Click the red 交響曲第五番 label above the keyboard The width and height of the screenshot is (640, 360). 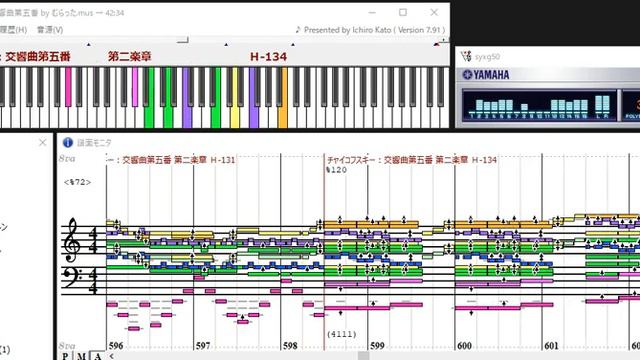(x=38, y=56)
